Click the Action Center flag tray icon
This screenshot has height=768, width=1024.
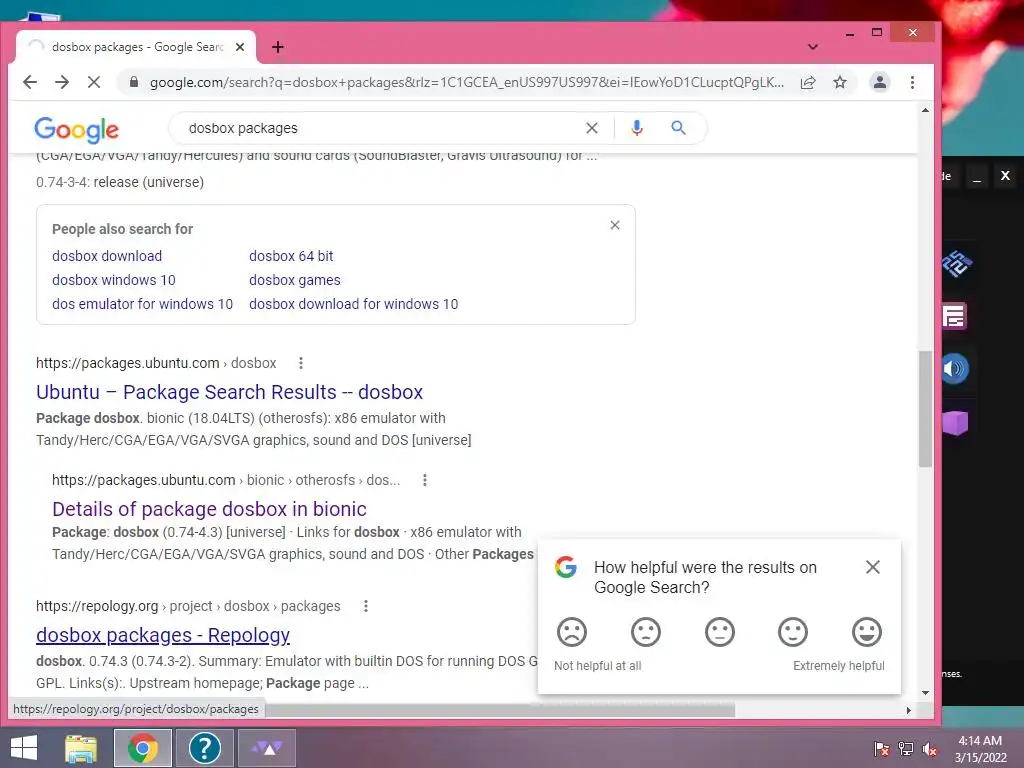coord(881,749)
